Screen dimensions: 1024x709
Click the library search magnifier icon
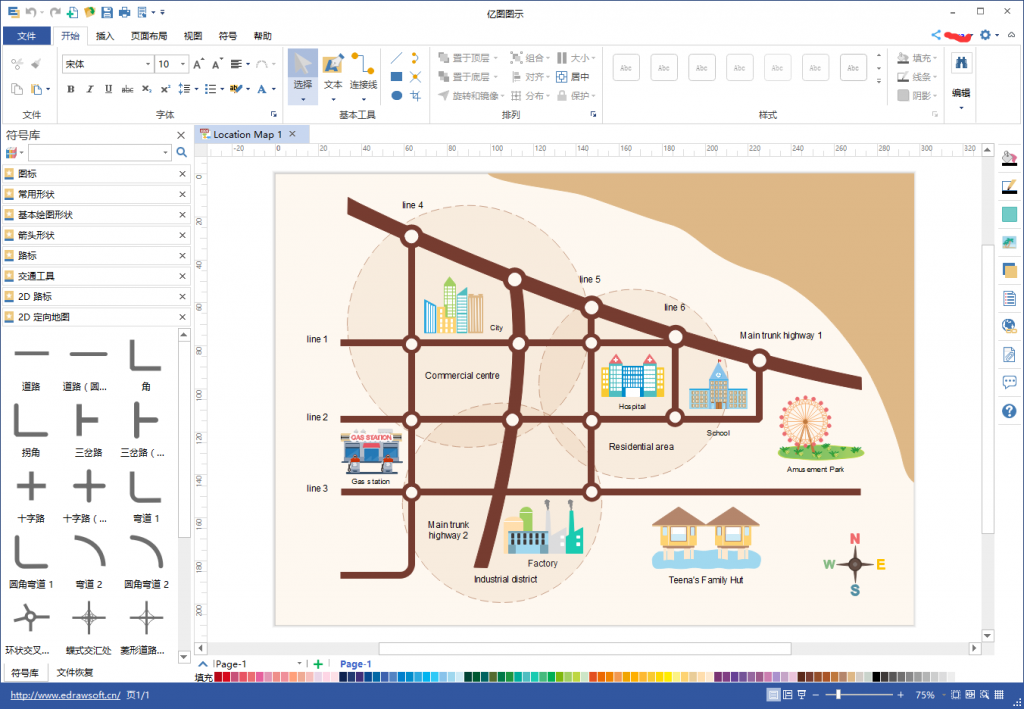click(182, 152)
